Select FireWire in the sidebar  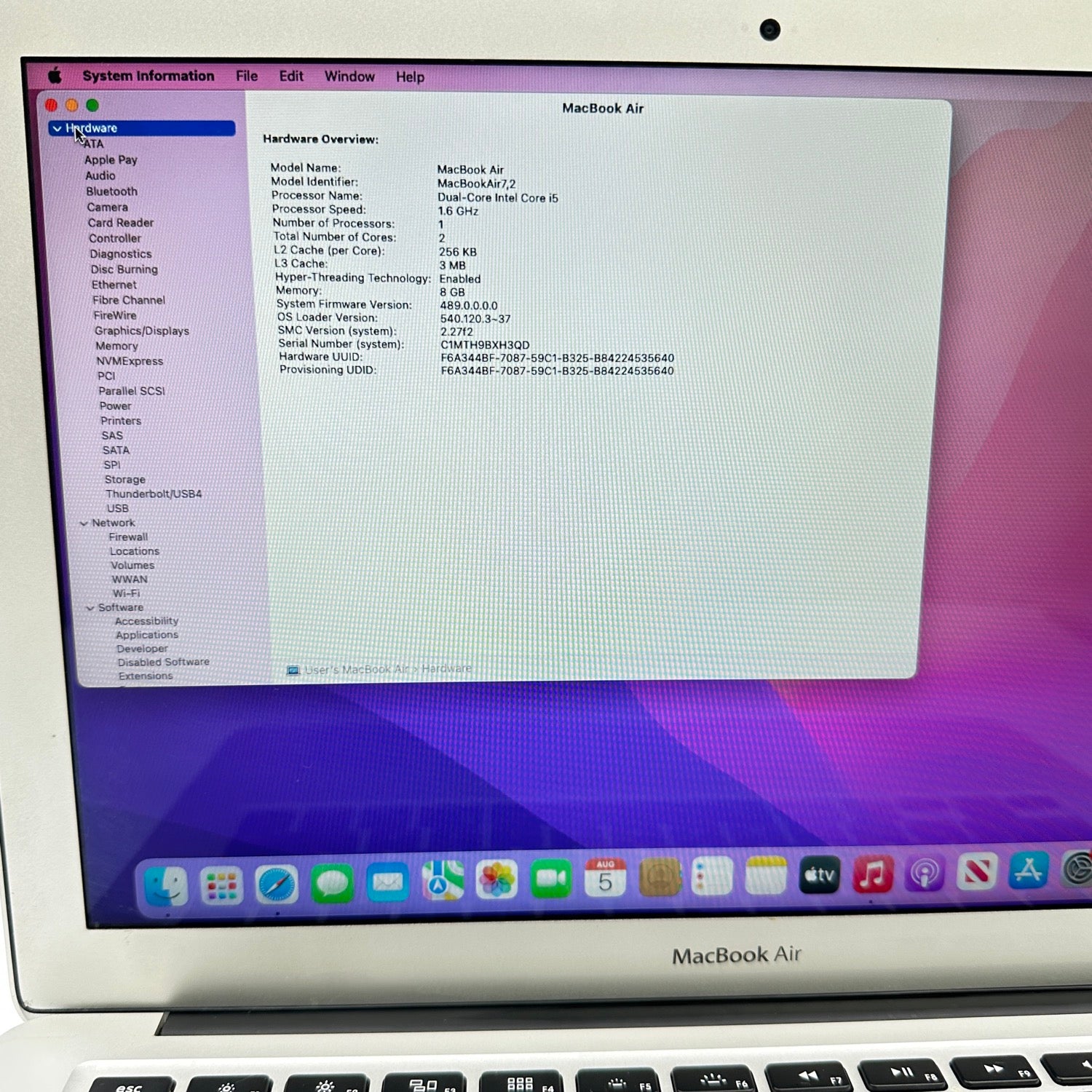click(x=115, y=315)
